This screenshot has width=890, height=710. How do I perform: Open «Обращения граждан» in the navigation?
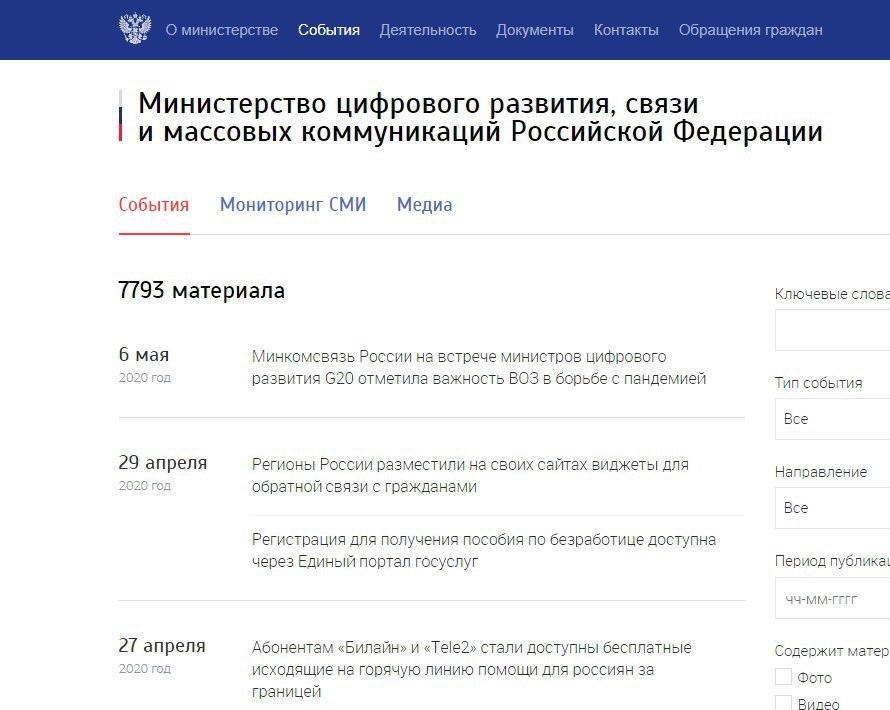(750, 30)
